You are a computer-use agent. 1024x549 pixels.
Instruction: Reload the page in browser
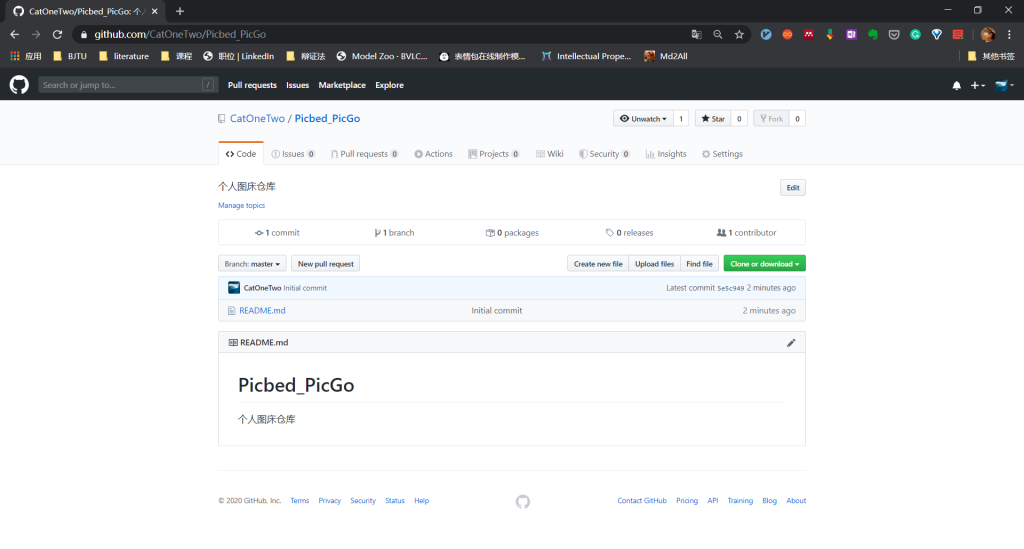[57, 35]
